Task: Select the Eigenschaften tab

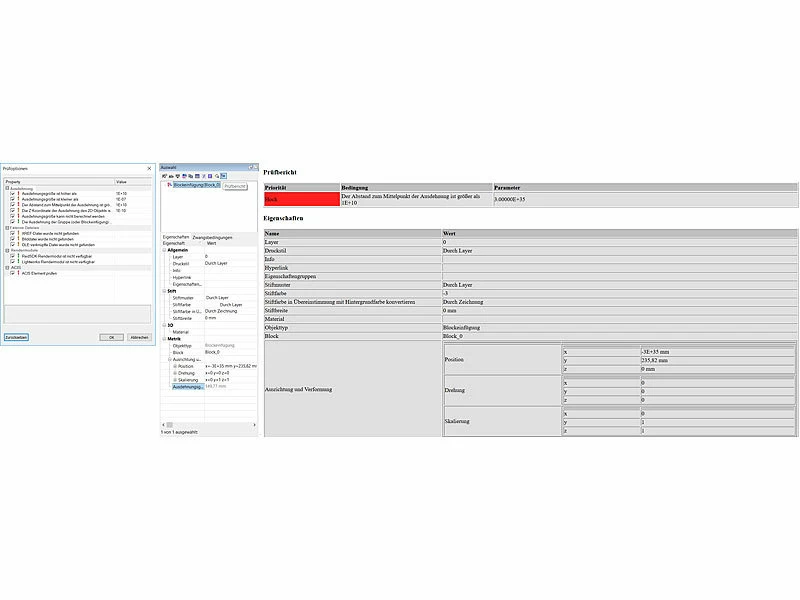Action: (175, 237)
